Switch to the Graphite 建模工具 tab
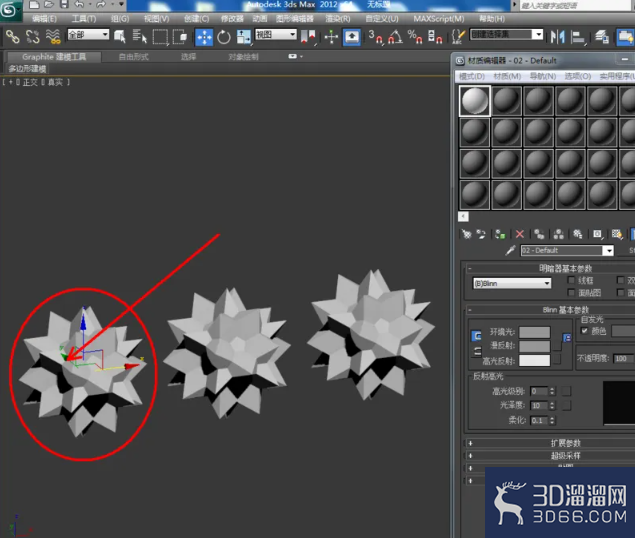 click(54, 57)
